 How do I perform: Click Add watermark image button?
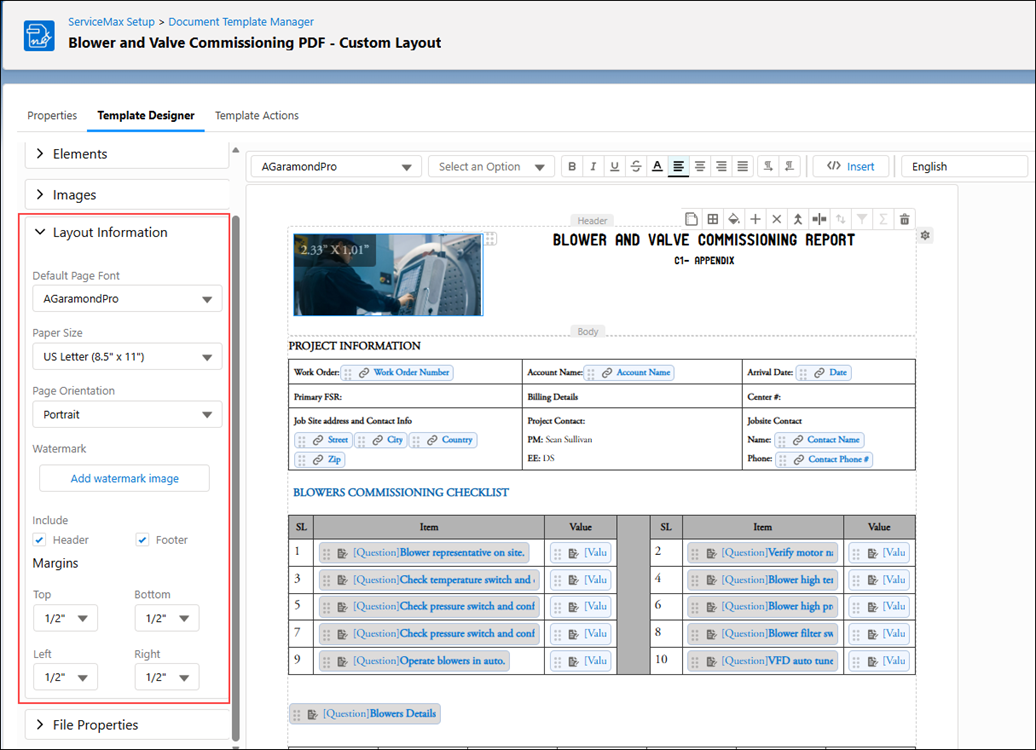click(124, 478)
